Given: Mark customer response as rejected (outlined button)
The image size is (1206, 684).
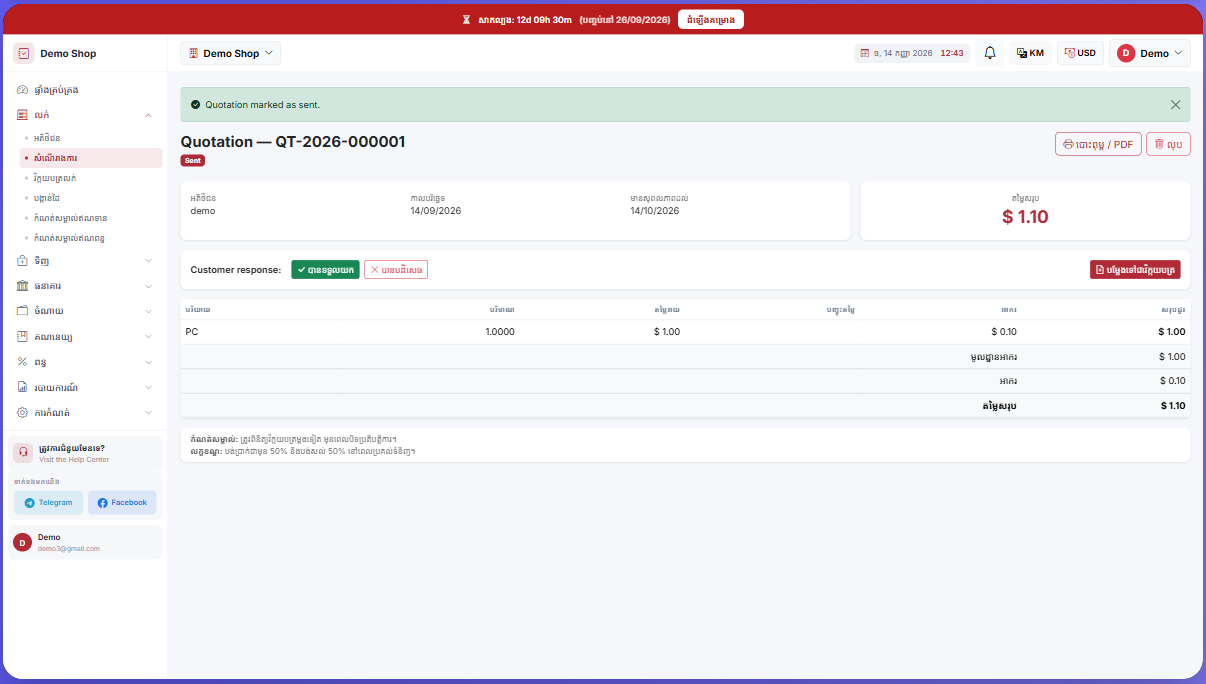Looking at the screenshot, I should 396,270.
